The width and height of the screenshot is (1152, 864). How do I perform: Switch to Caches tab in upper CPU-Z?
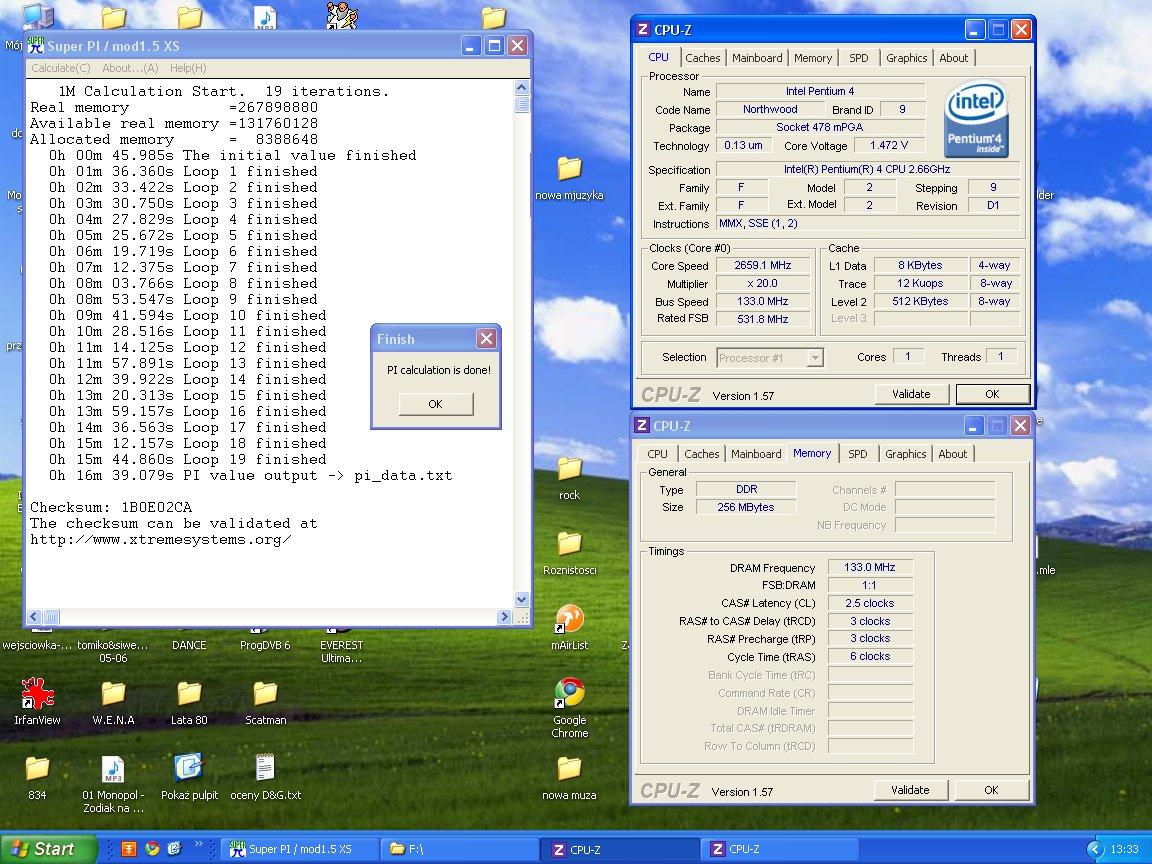click(703, 58)
